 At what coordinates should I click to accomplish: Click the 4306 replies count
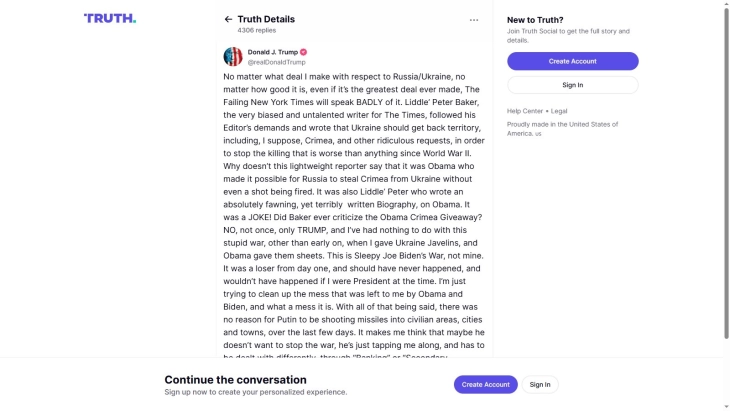[x=258, y=30]
